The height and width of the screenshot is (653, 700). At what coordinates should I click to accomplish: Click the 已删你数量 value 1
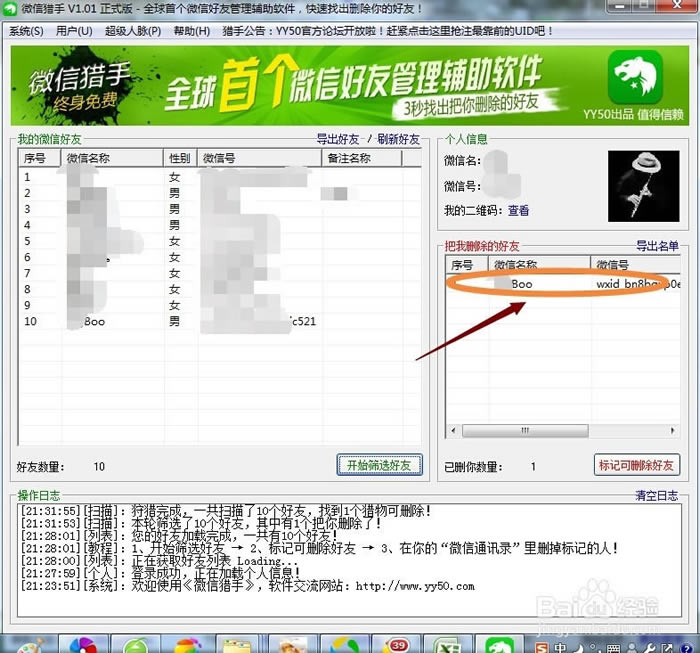click(x=533, y=467)
